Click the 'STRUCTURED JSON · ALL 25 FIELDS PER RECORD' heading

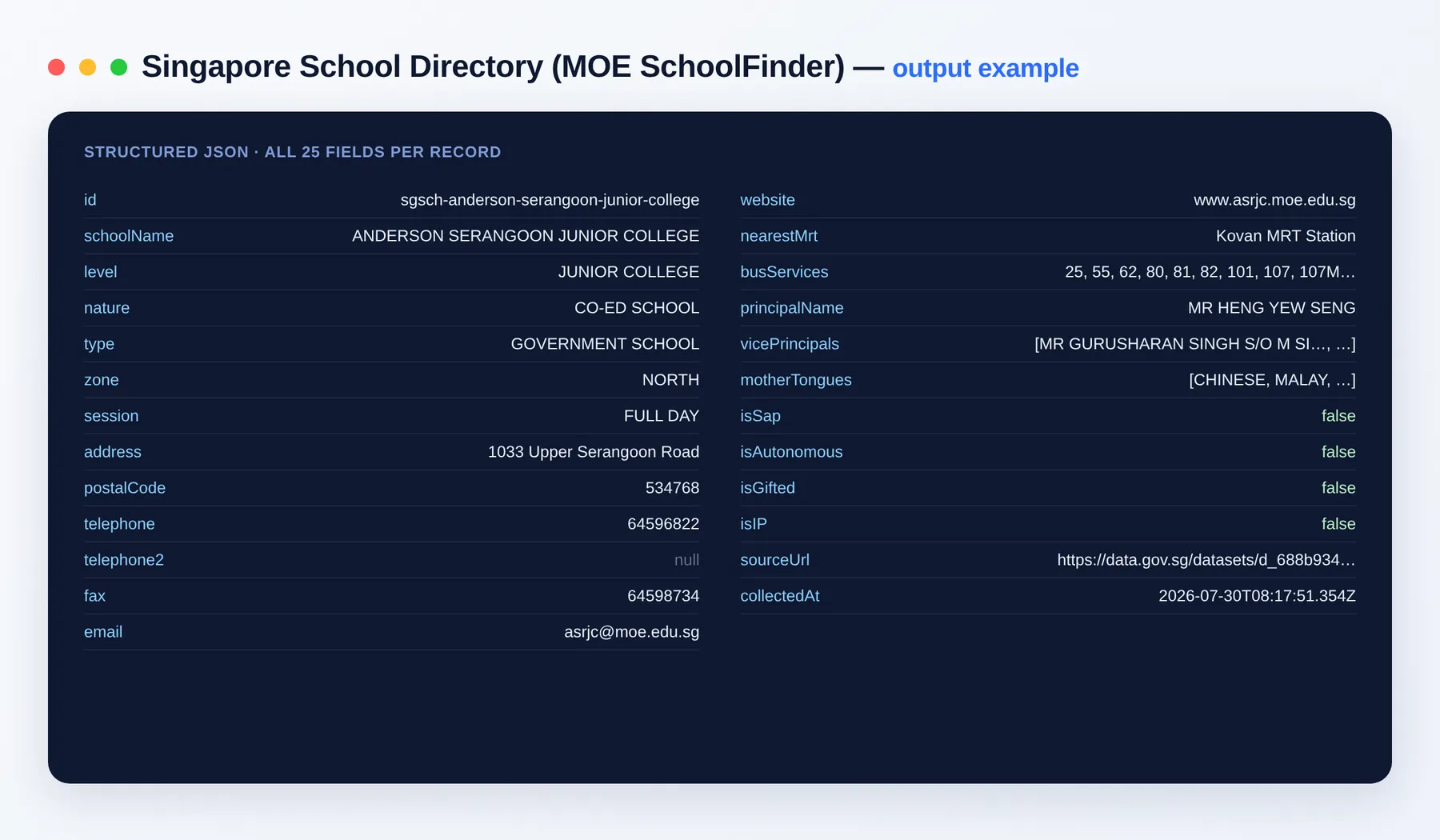coord(293,152)
